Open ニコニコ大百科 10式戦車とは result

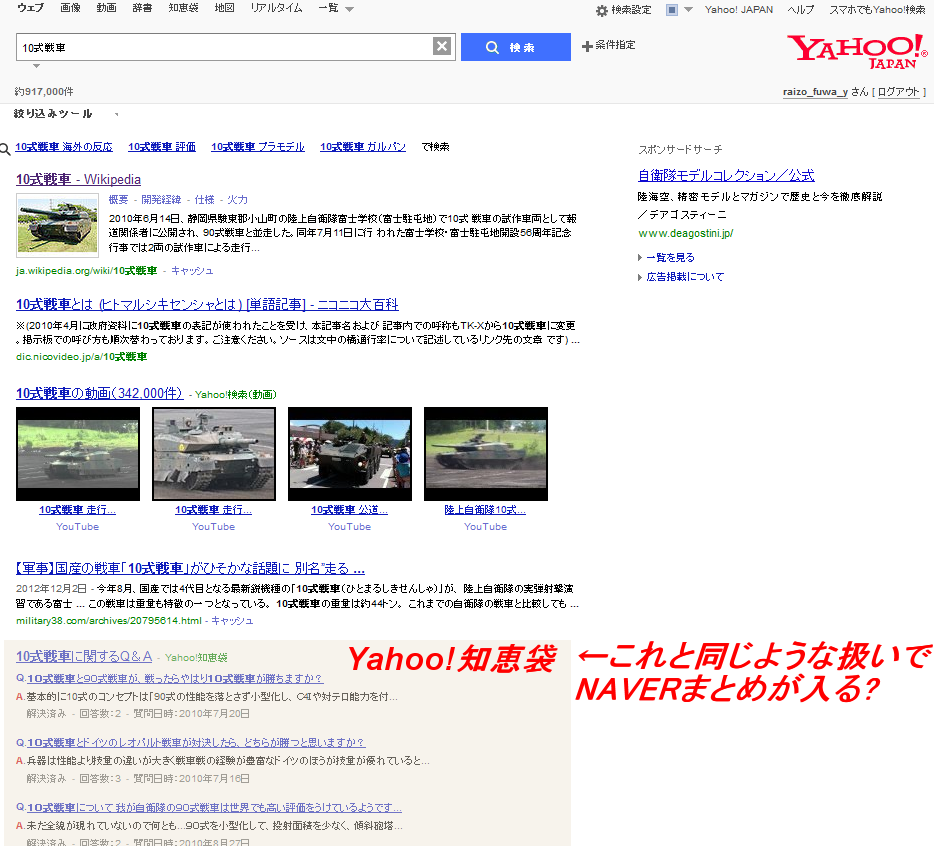coord(207,304)
